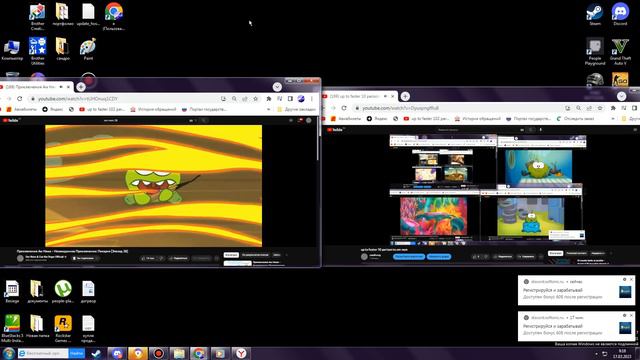Close the top notification popup

point(631,280)
